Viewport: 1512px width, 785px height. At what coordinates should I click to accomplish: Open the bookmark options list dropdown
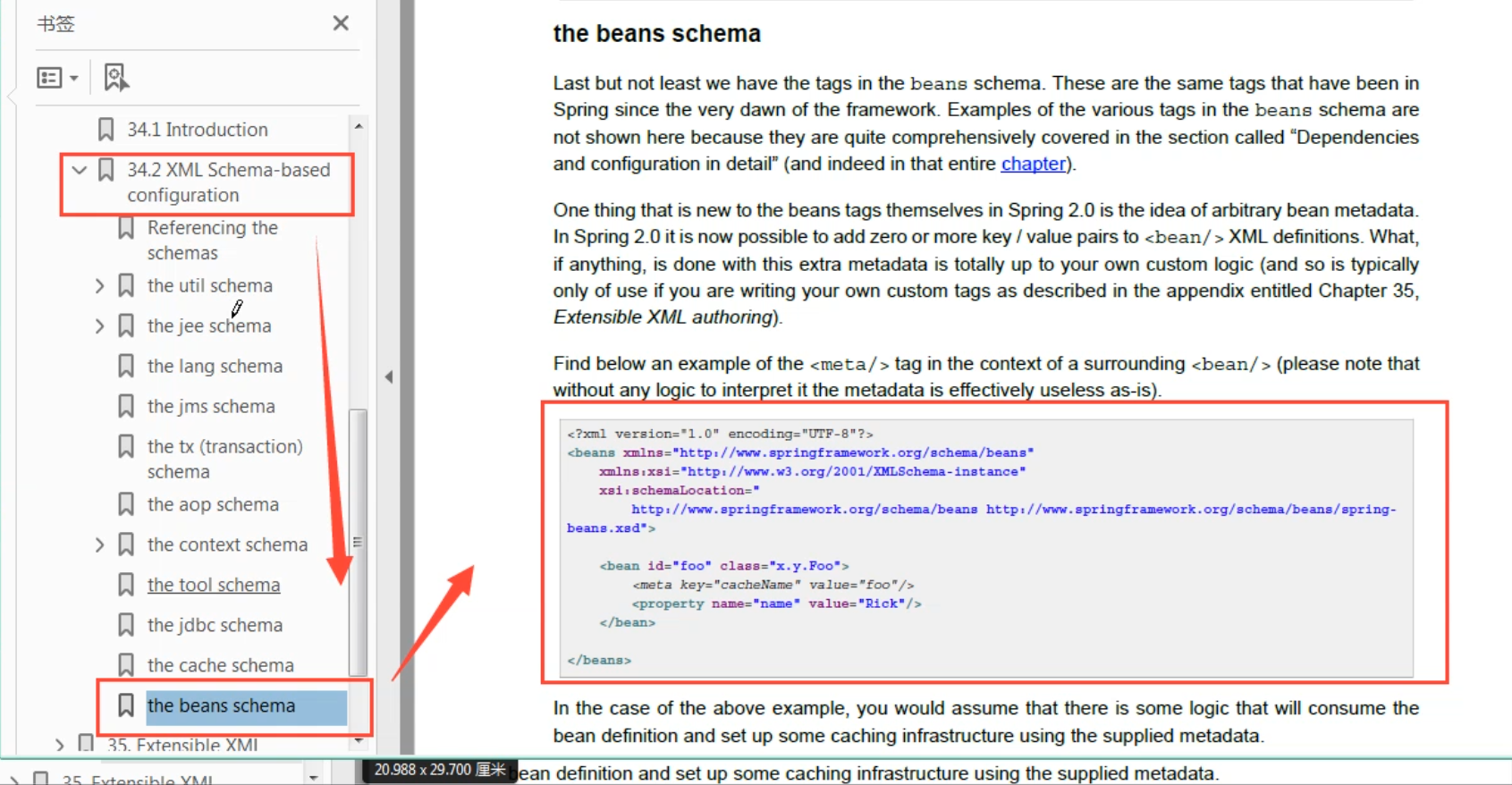(57, 78)
